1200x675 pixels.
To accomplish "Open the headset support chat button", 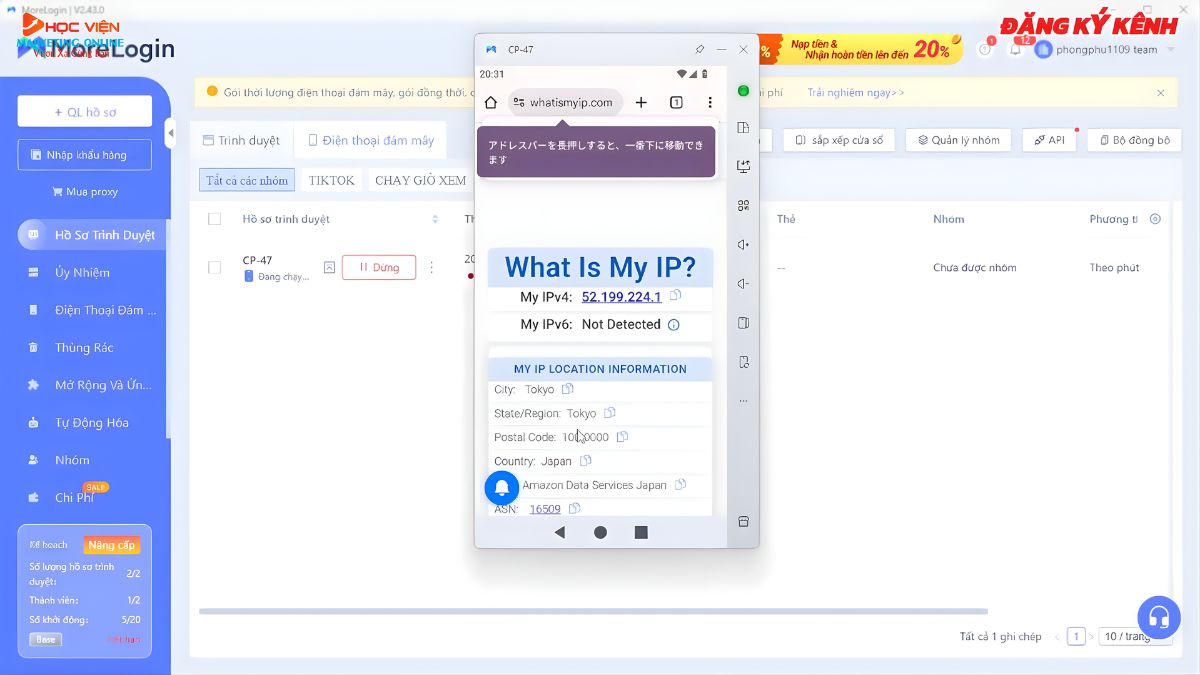I will [x=1158, y=617].
